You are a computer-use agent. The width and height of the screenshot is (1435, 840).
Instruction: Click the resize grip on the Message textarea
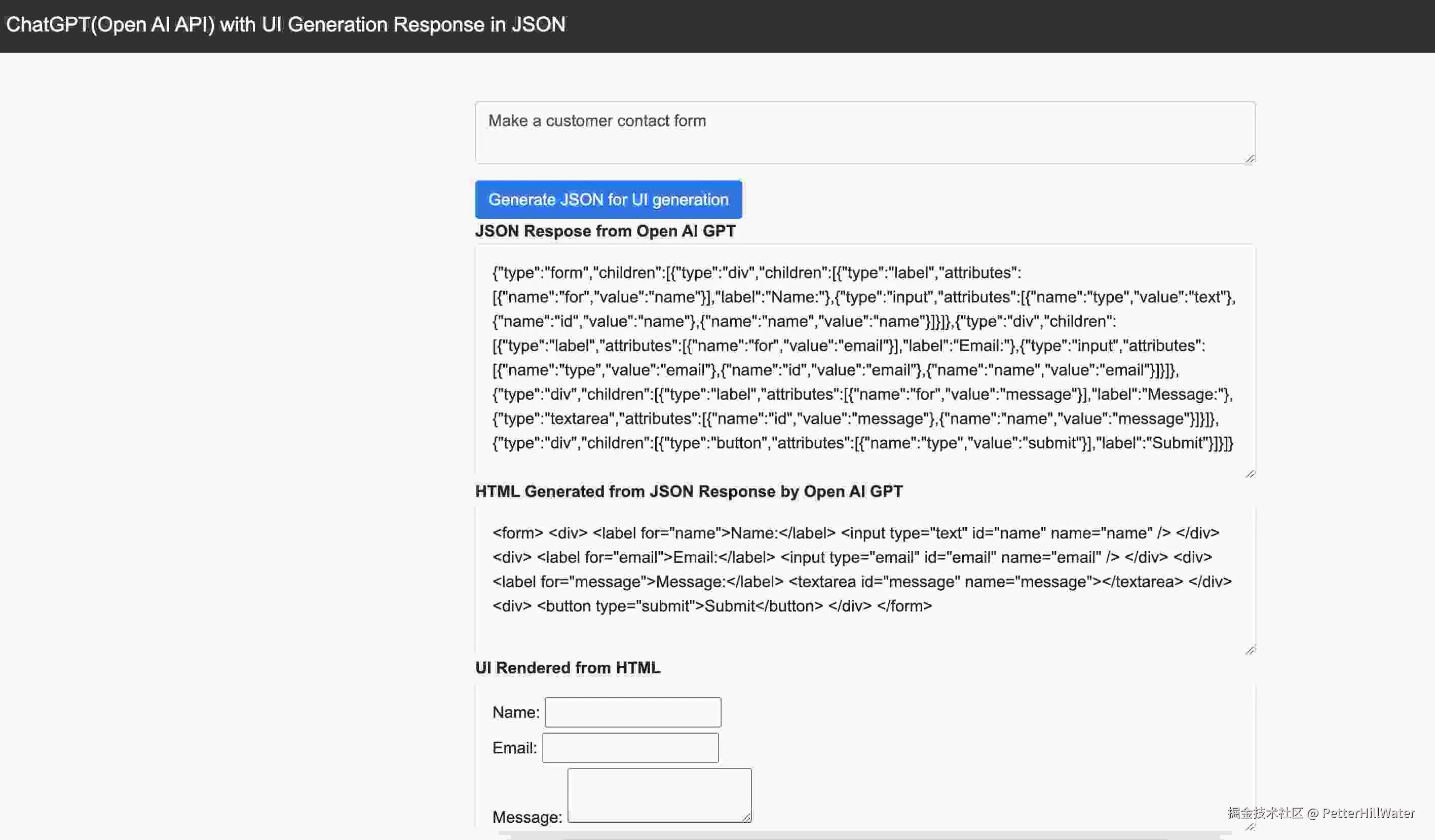pyautogui.click(x=746, y=817)
